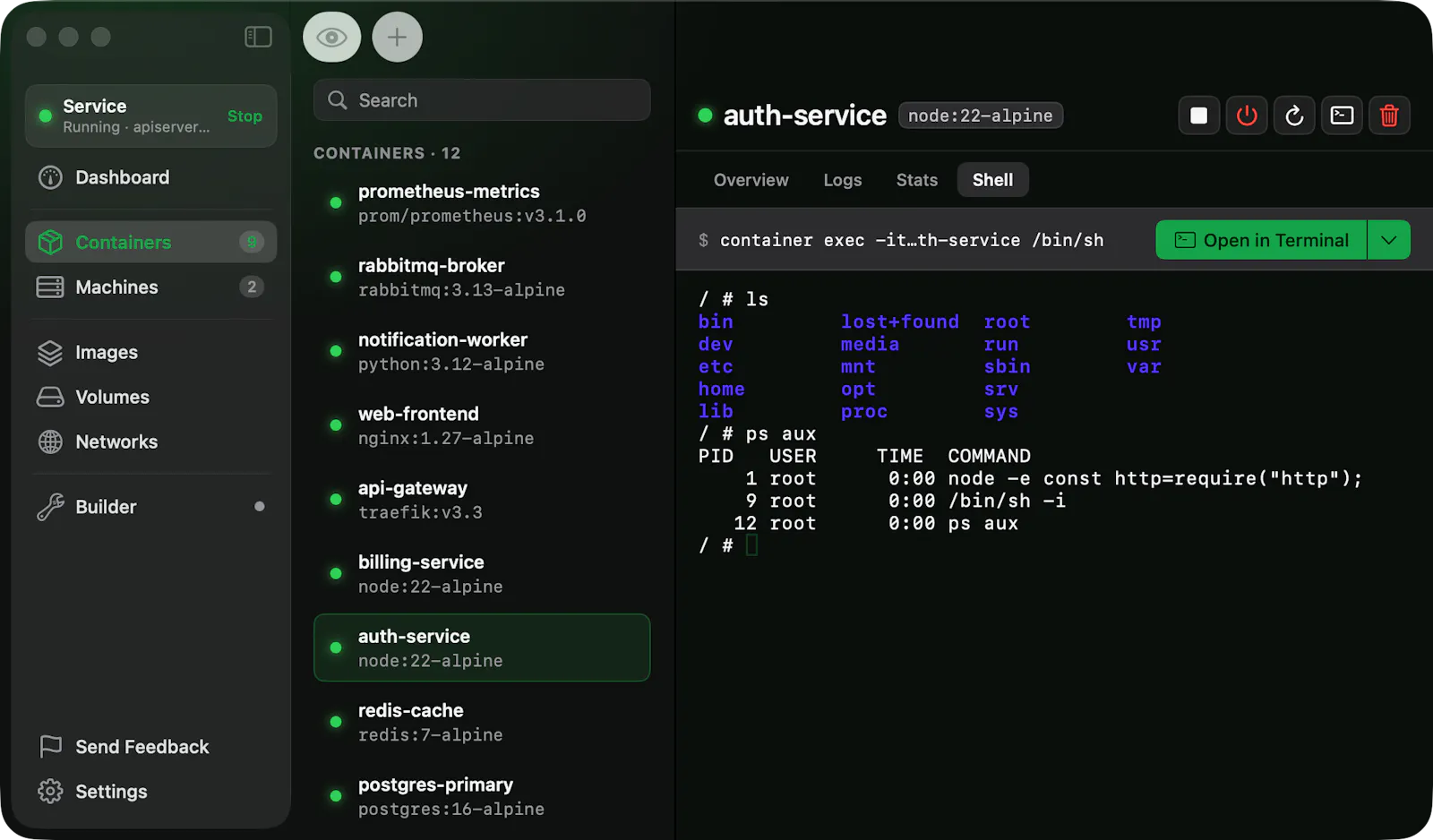Click the search magnifier icon

[338, 100]
